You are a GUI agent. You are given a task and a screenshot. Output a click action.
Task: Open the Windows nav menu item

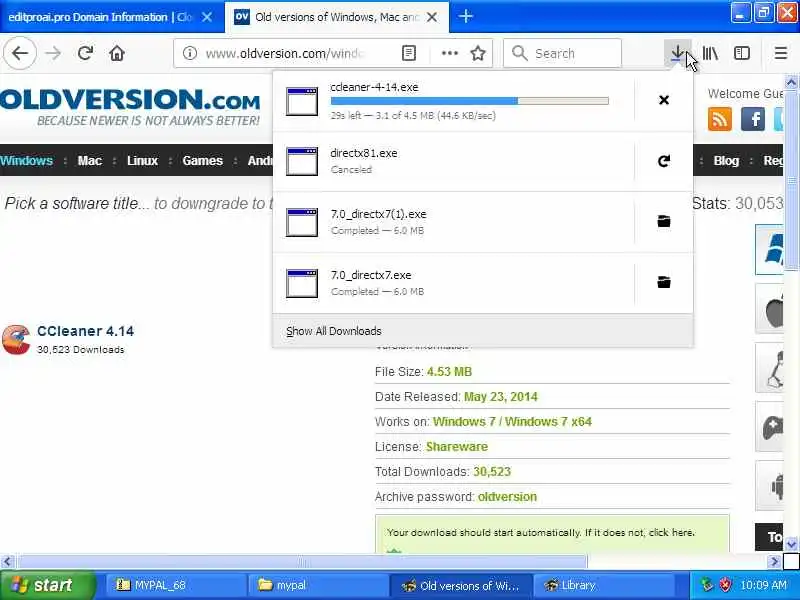(27, 161)
